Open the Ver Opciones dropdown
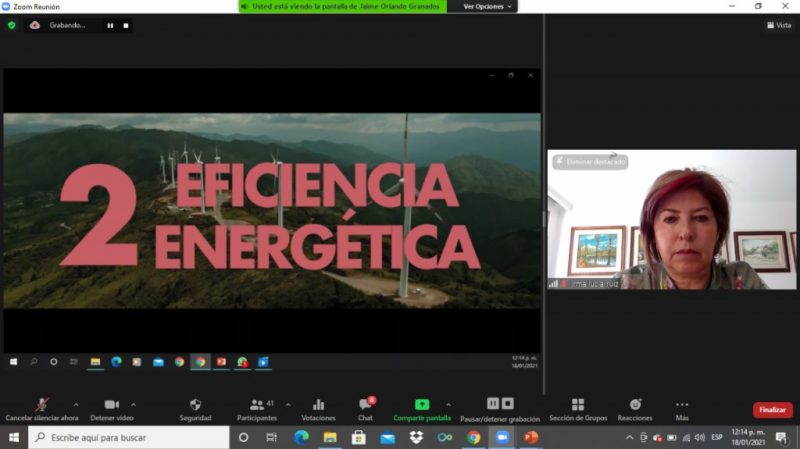 (x=487, y=6)
